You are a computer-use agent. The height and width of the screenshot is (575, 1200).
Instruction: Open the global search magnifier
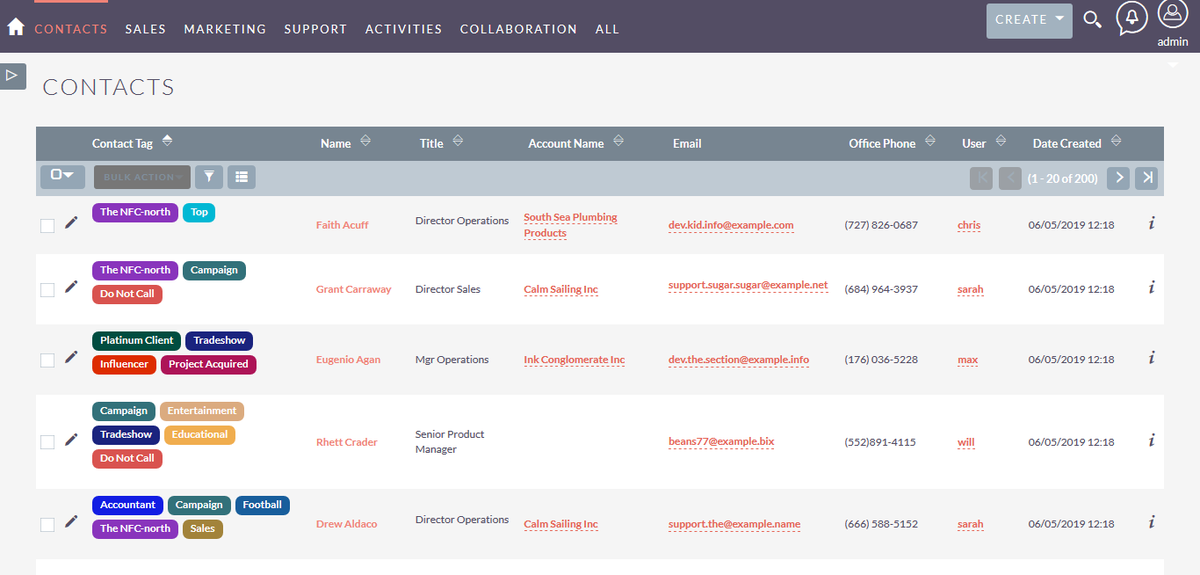pos(1093,20)
